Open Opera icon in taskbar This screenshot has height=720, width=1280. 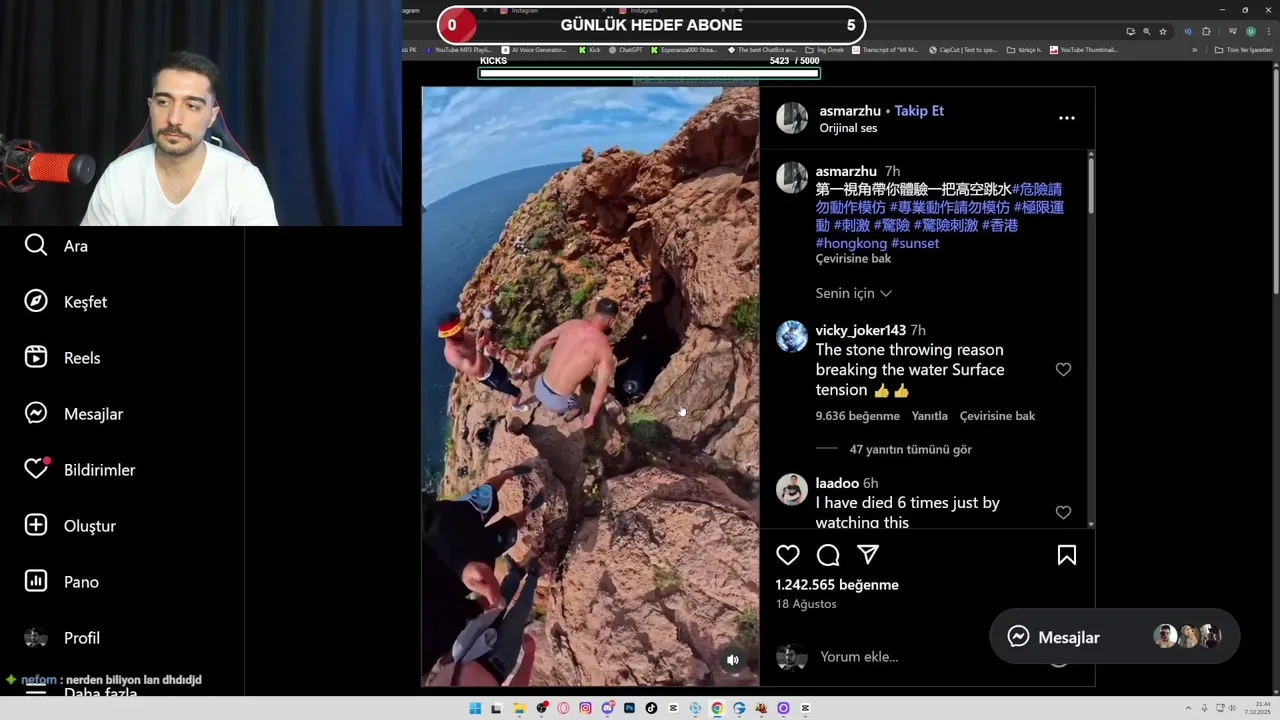pyautogui.click(x=563, y=708)
